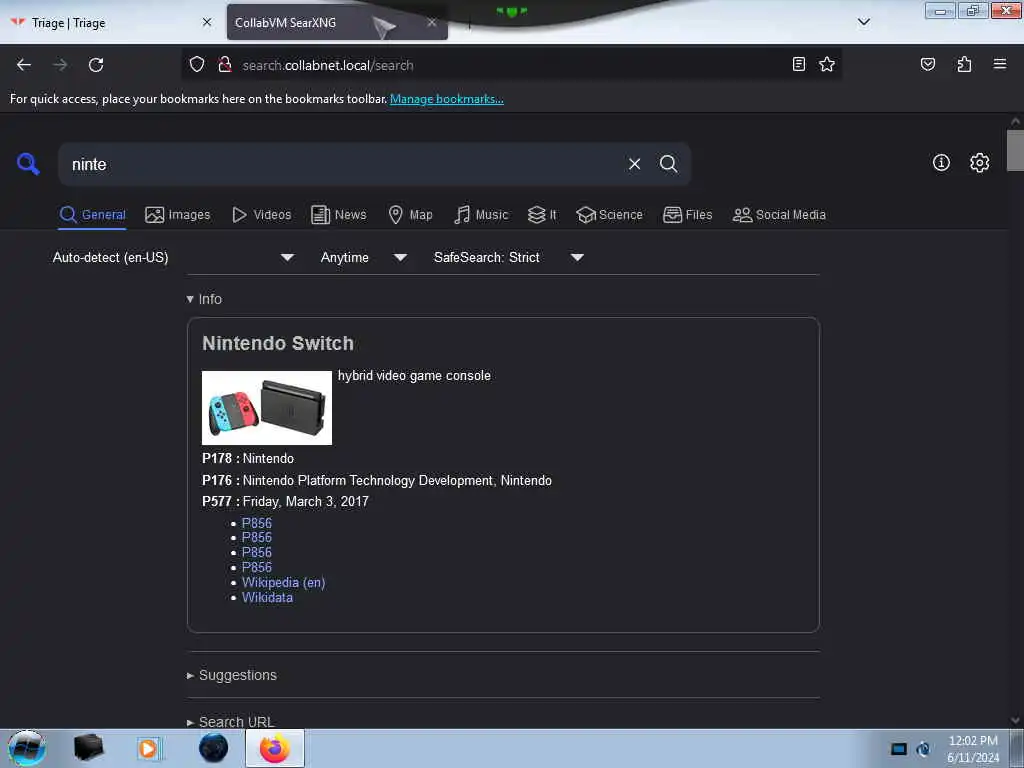Open the Anytime time range dropdown

[x=364, y=257]
